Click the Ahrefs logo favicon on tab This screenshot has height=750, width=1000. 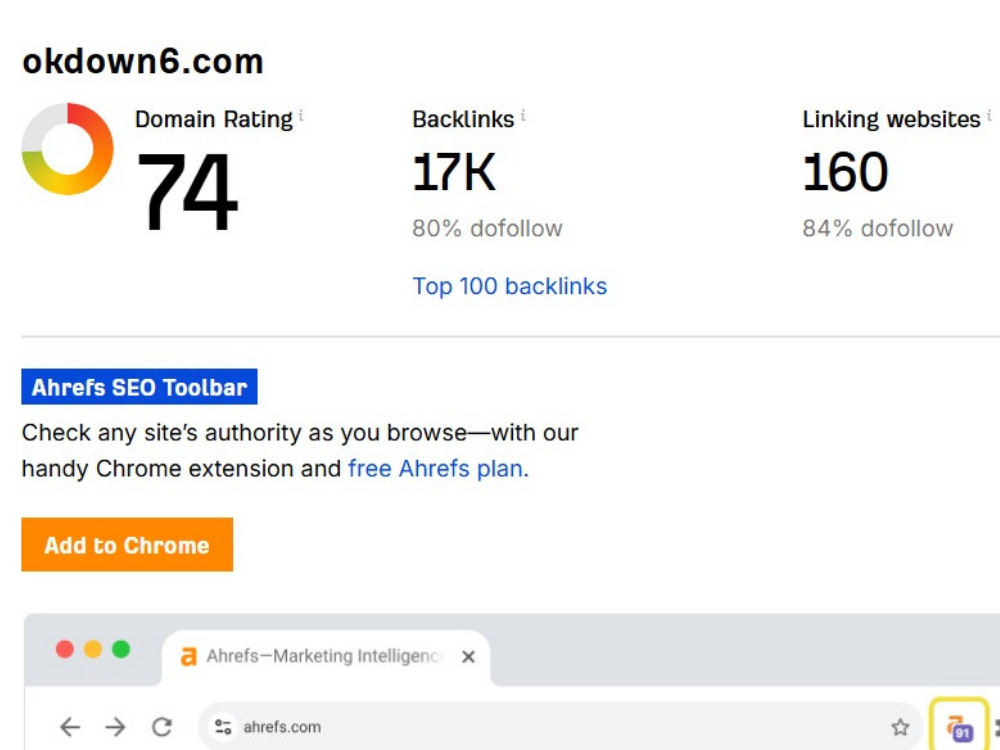(x=189, y=656)
